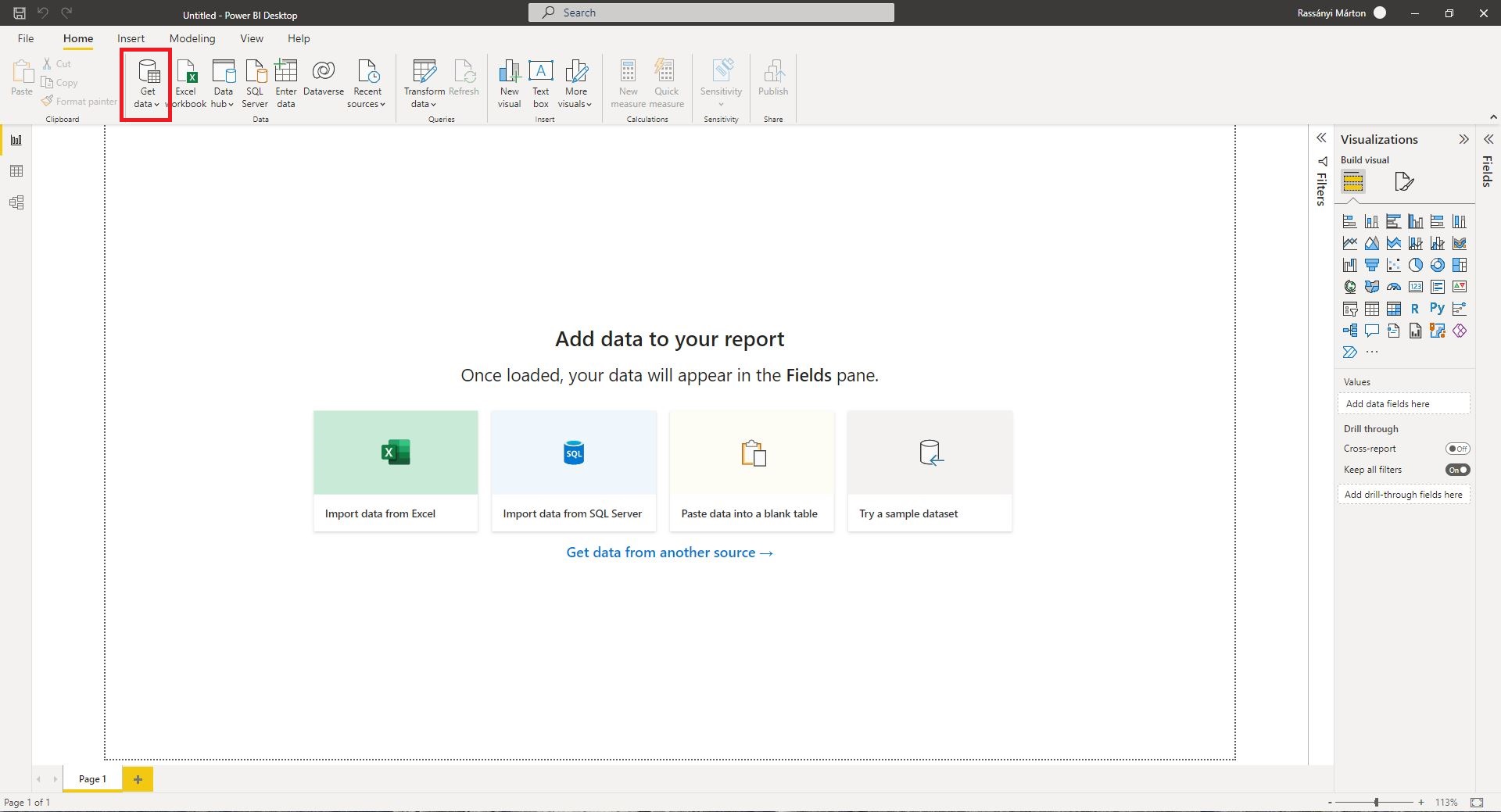Add a Gauge visual

coord(1394,287)
